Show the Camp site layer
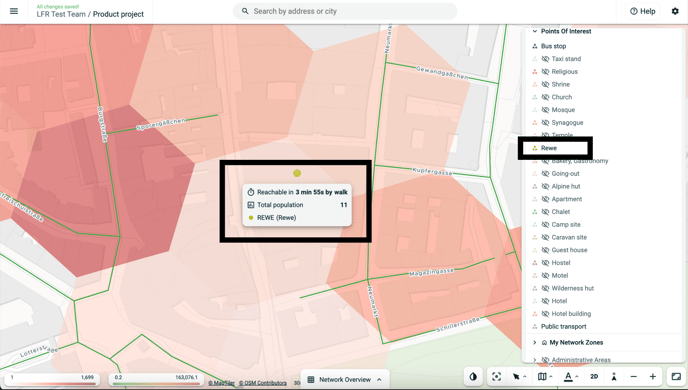Viewport: 688px width, 390px height. (x=545, y=225)
